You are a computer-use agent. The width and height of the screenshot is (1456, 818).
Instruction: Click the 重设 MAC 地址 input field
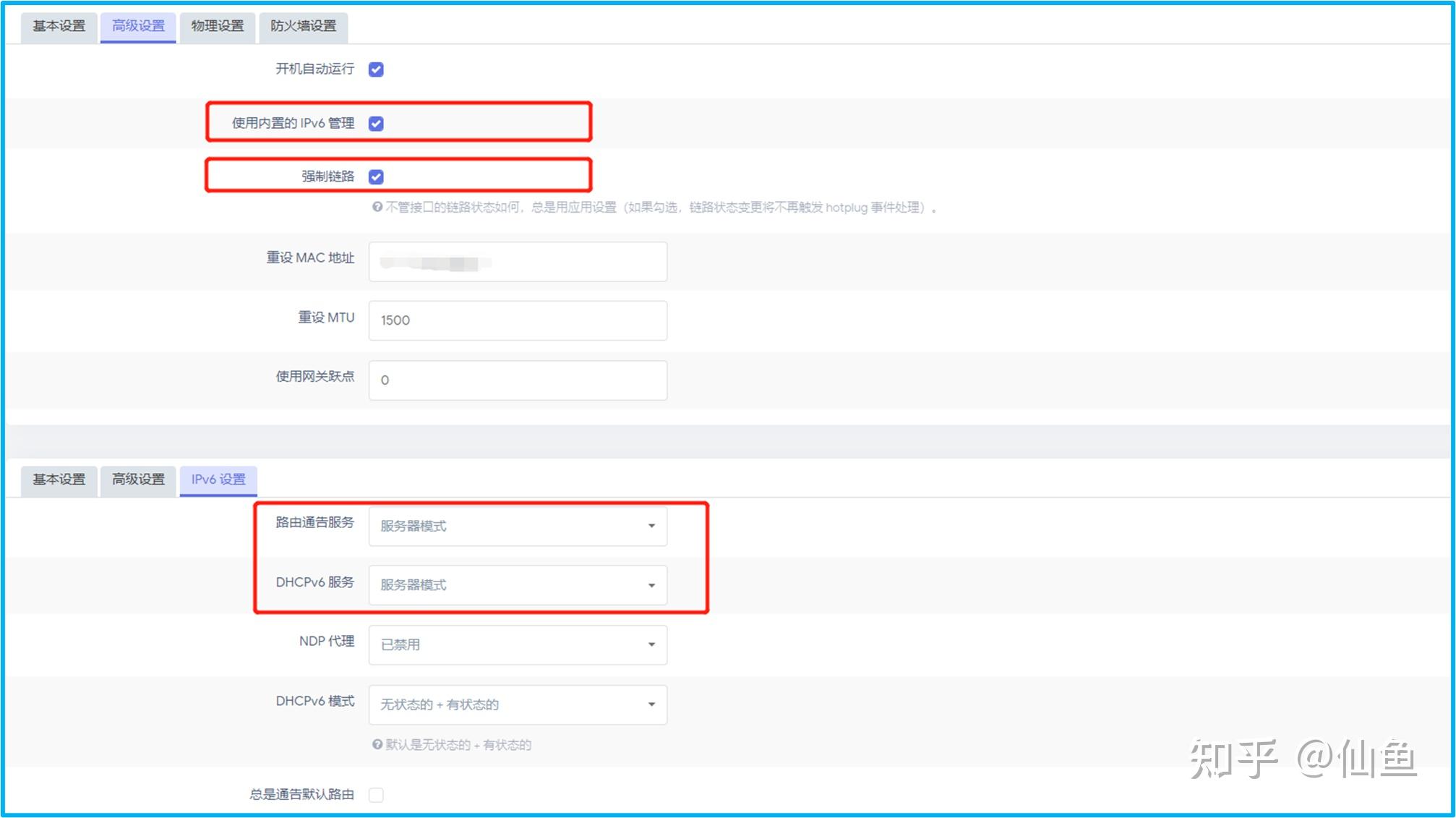[517, 261]
